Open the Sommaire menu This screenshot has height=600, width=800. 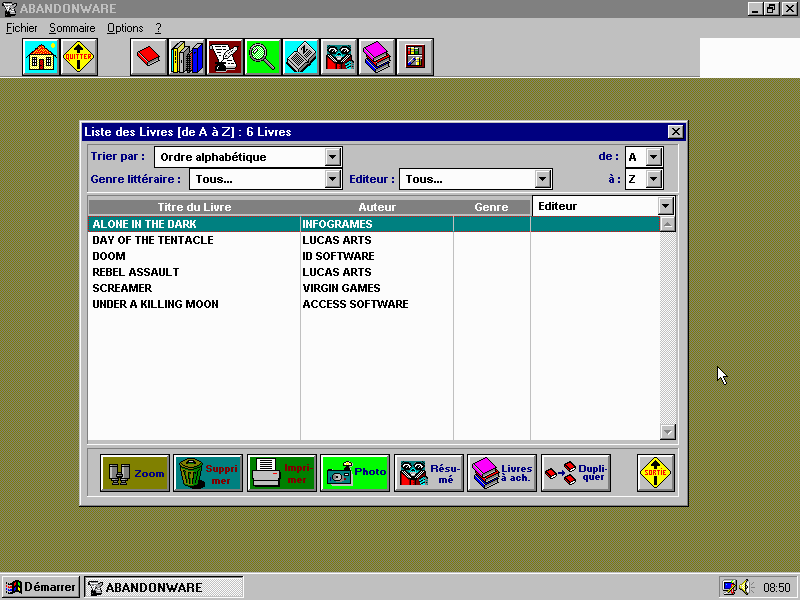pyautogui.click(x=72, y=28)
